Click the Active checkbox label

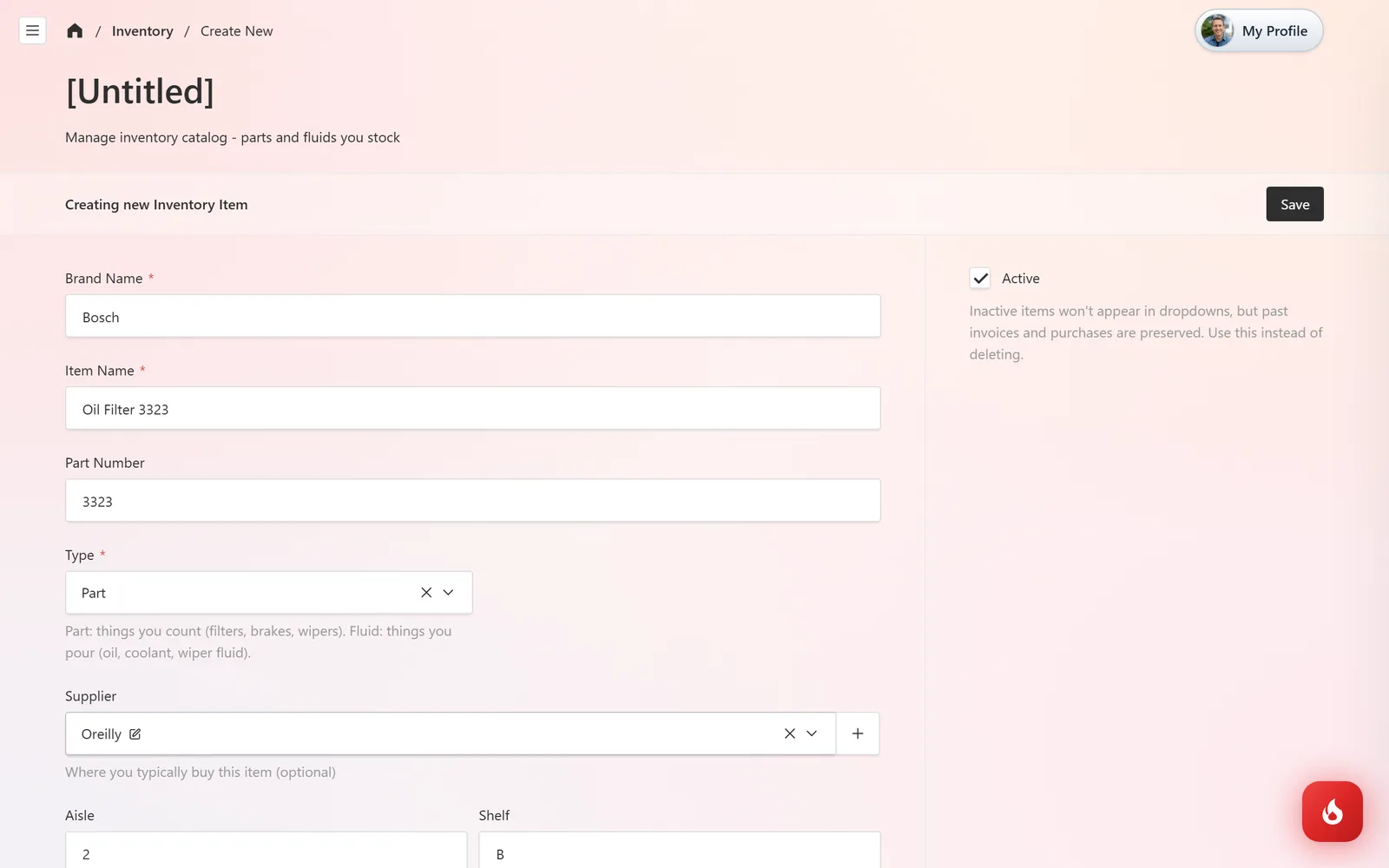click(x=1020, y=279)
